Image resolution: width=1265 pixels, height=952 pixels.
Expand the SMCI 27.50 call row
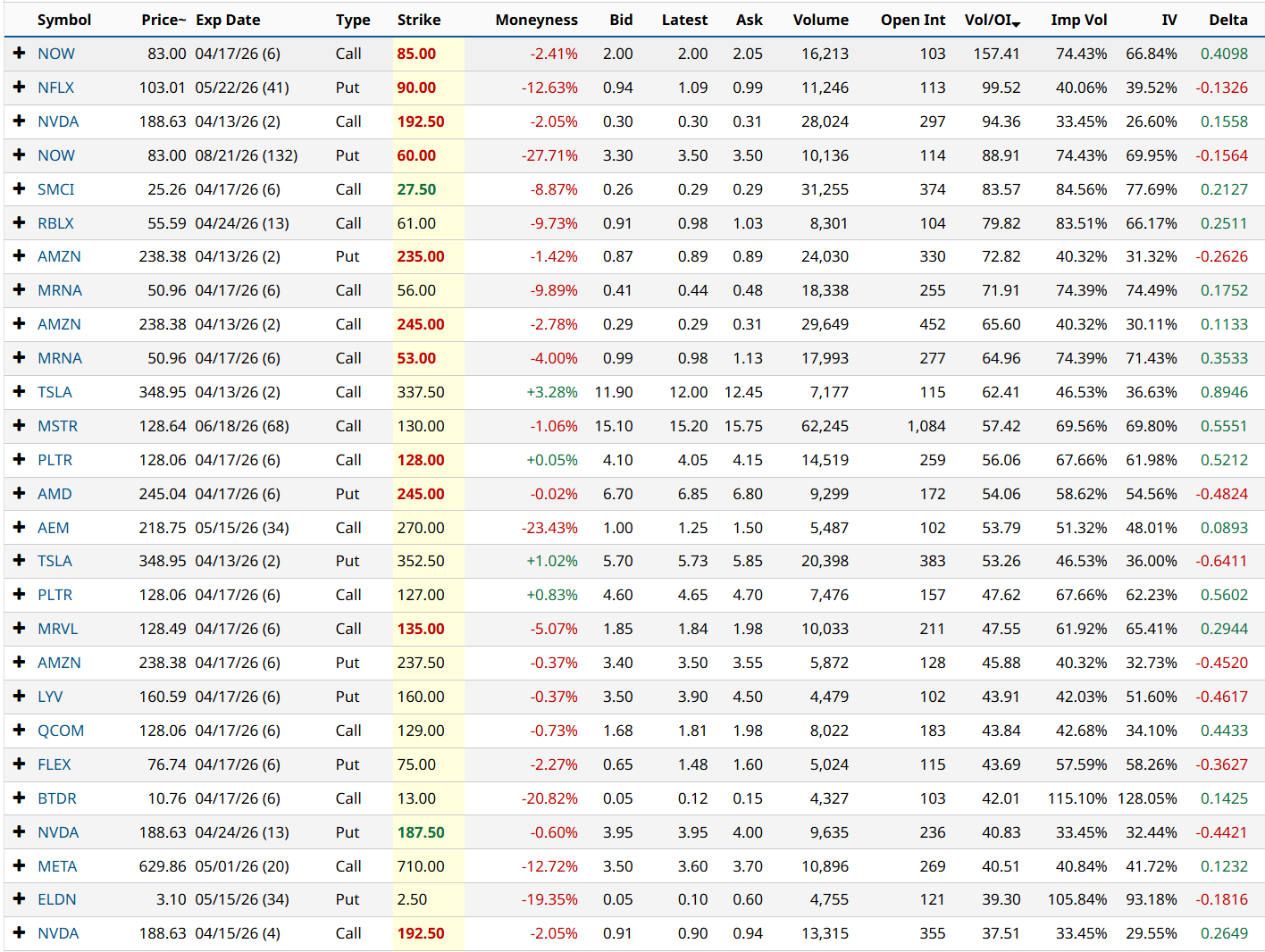pyautogui.click(x=19, y=189)
